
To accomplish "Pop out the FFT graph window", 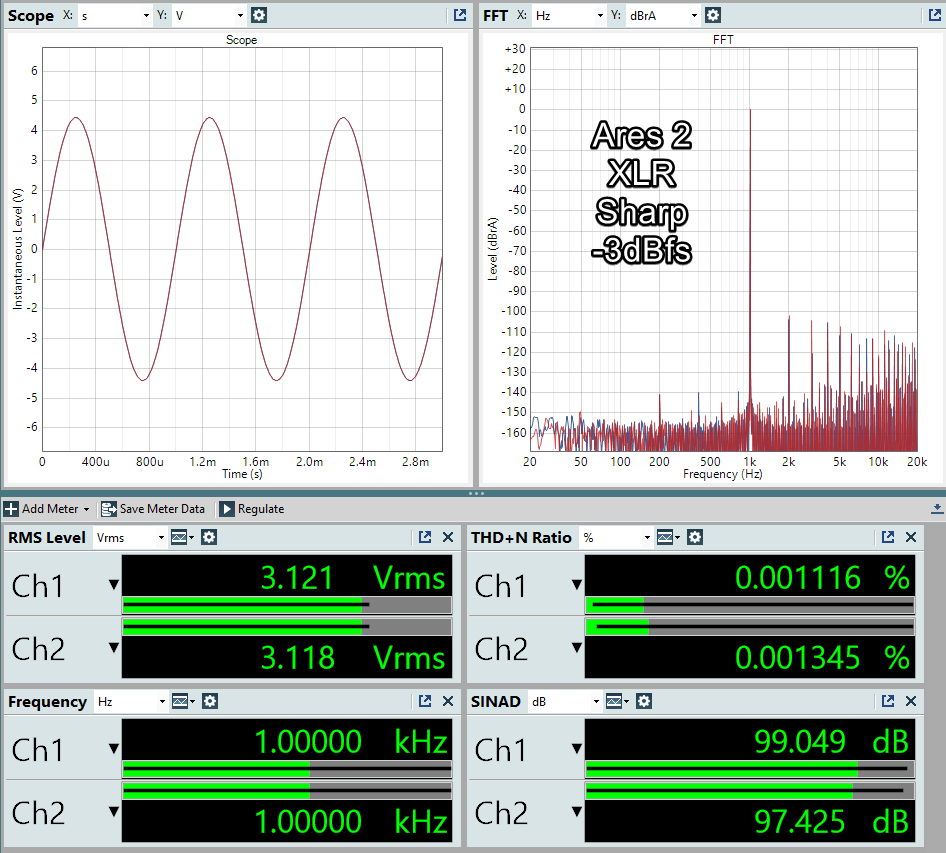I will tap(935, 15).
